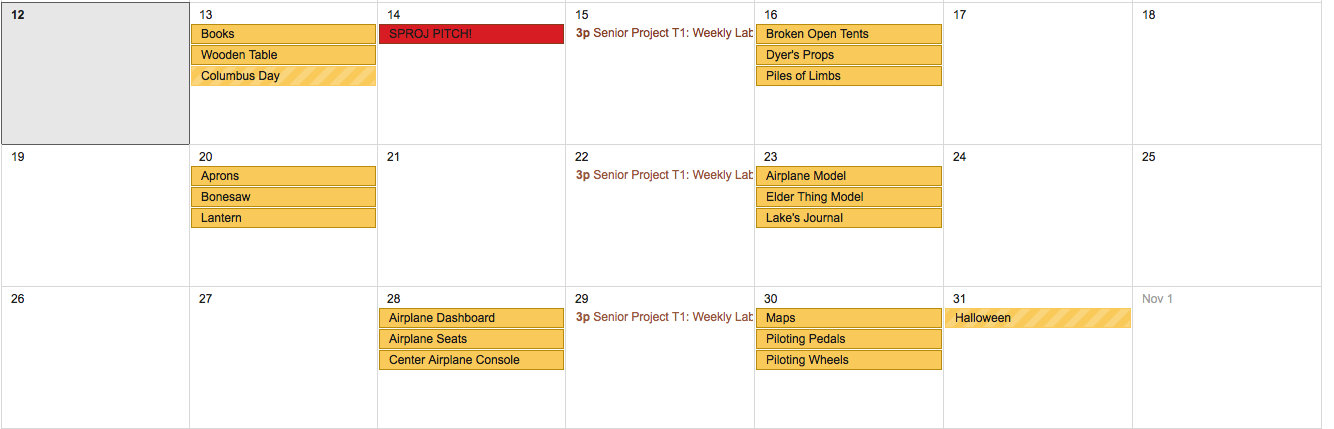Open the Lake's Journal event
Image resolution: width=1334 pixels, height=429 pixels.
pos(848,218)
